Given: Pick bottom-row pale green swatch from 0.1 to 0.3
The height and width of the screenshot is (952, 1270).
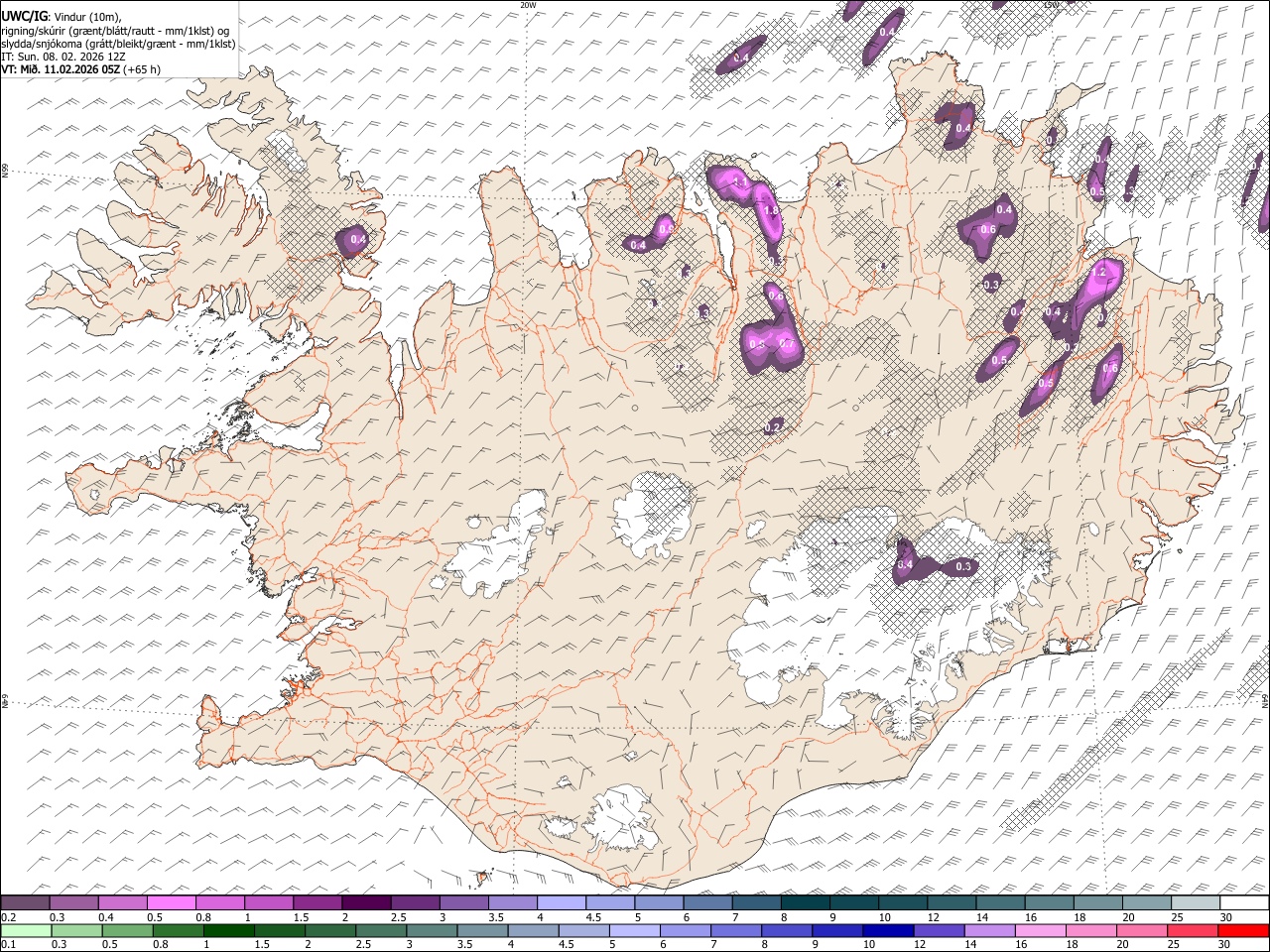Looking at the screenshot, I should point(26,930).
